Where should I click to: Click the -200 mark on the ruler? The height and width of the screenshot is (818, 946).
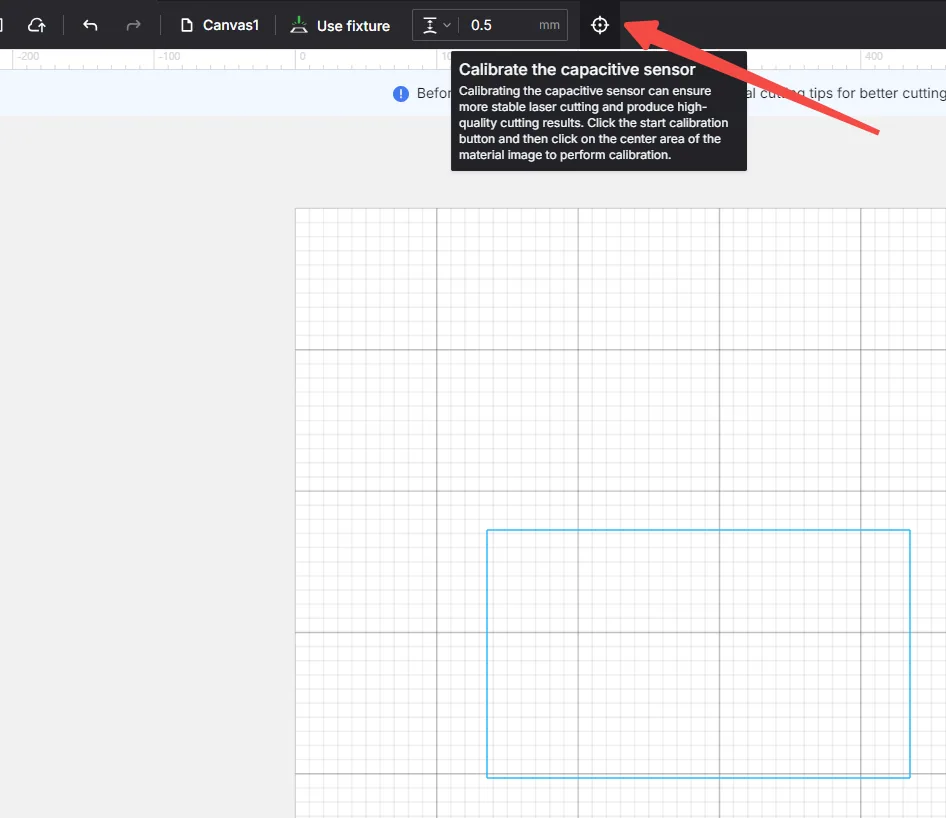(28, 56)
